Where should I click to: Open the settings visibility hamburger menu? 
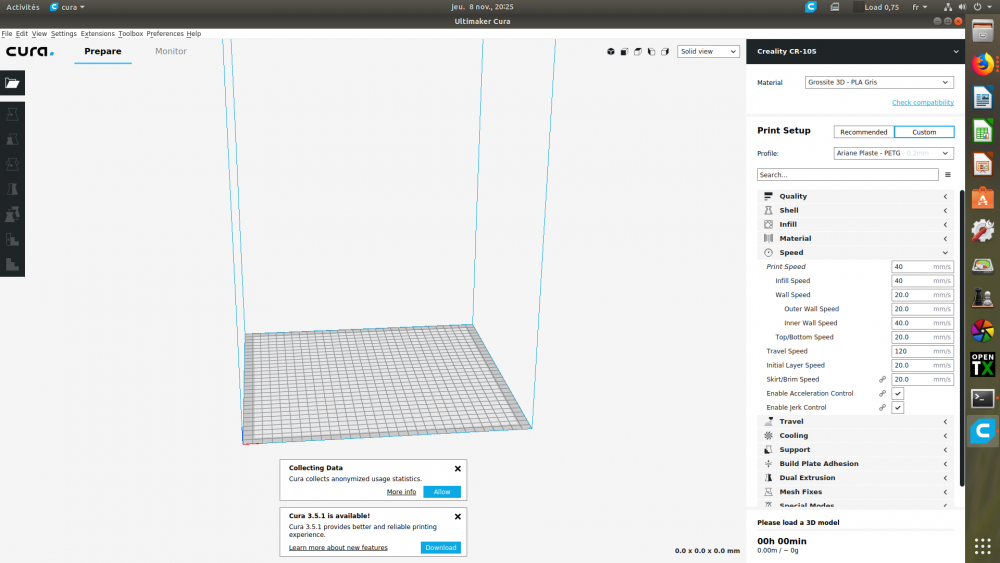pos(948,175)
